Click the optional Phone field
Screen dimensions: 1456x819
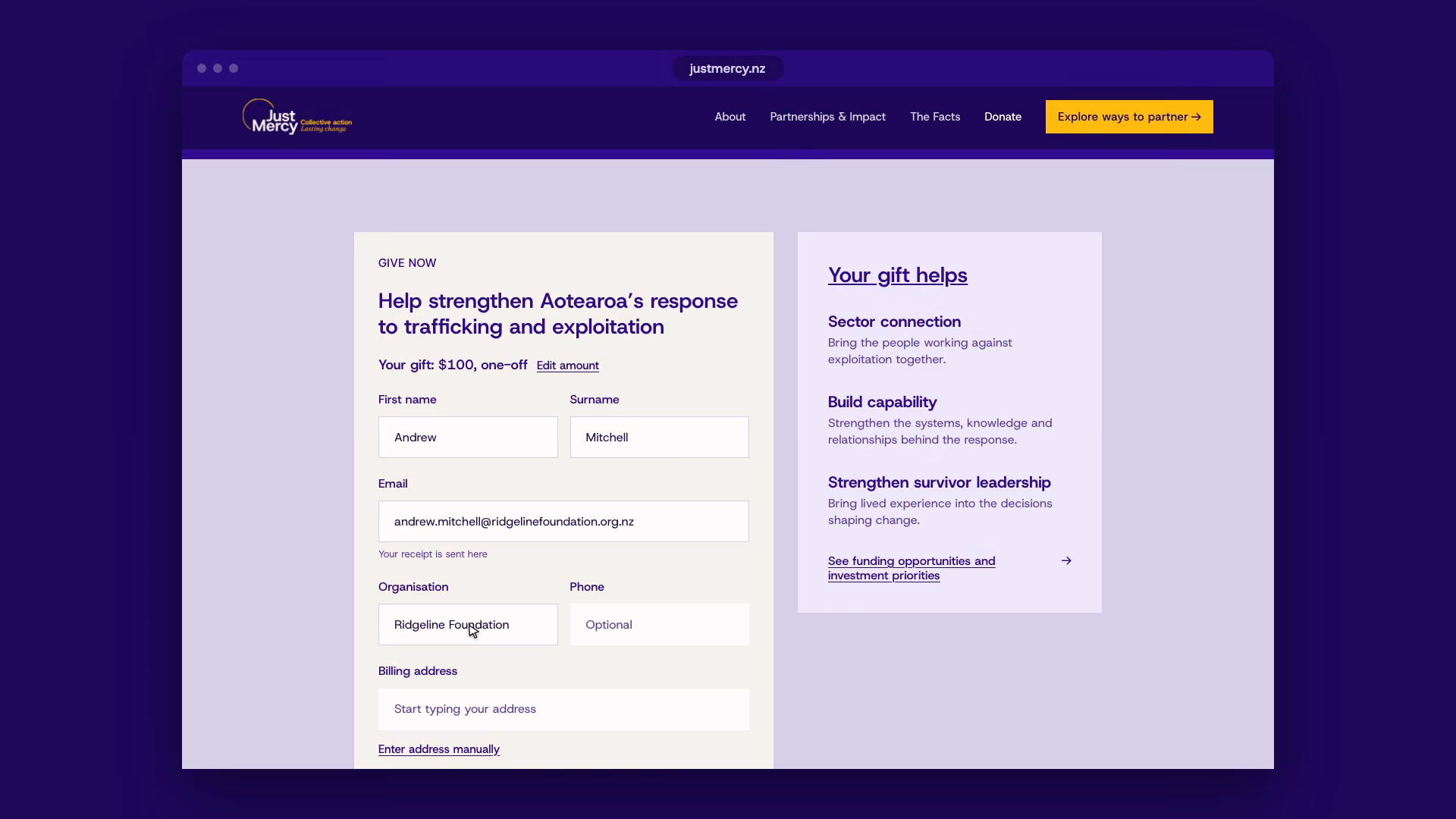(659, 624)
